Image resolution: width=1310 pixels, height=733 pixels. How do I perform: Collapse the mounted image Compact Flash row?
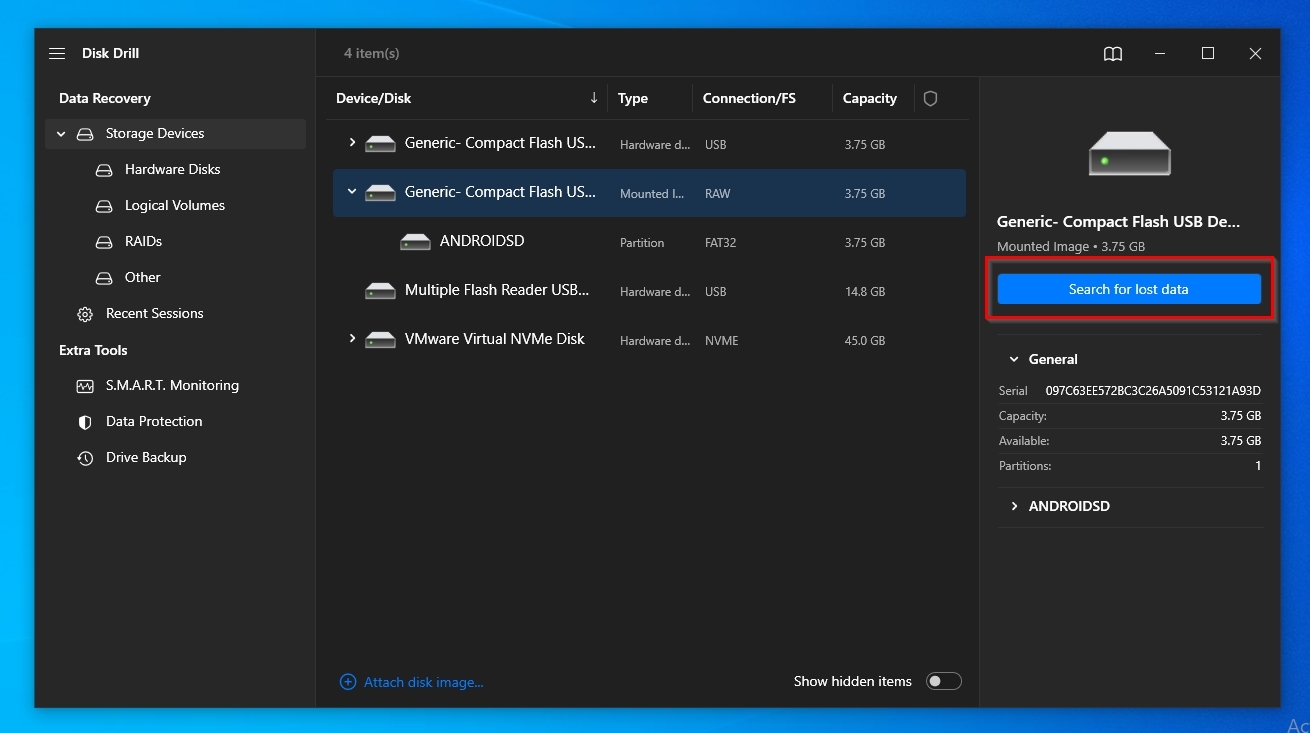tap(352, 192)
